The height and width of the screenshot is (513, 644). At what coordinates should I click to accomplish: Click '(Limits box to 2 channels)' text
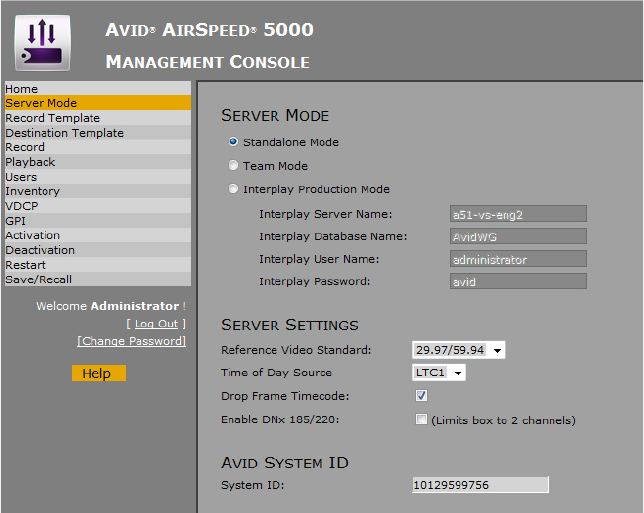503,420
